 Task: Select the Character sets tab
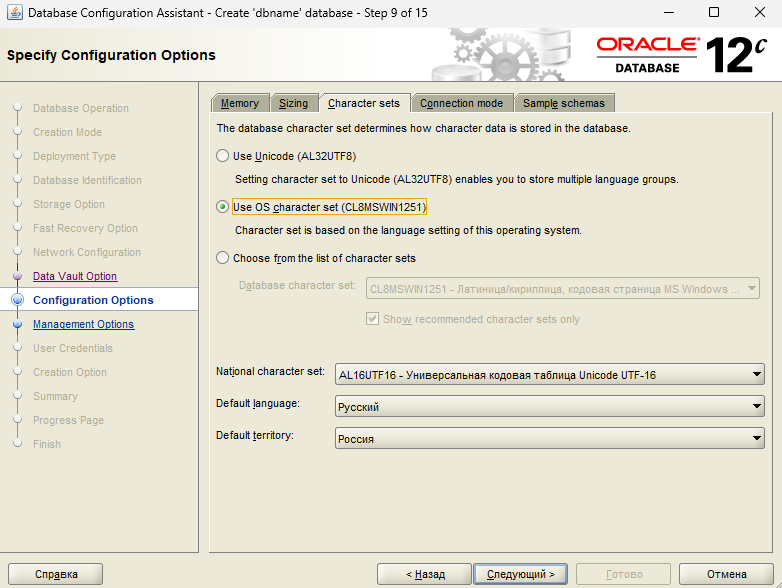364,103
